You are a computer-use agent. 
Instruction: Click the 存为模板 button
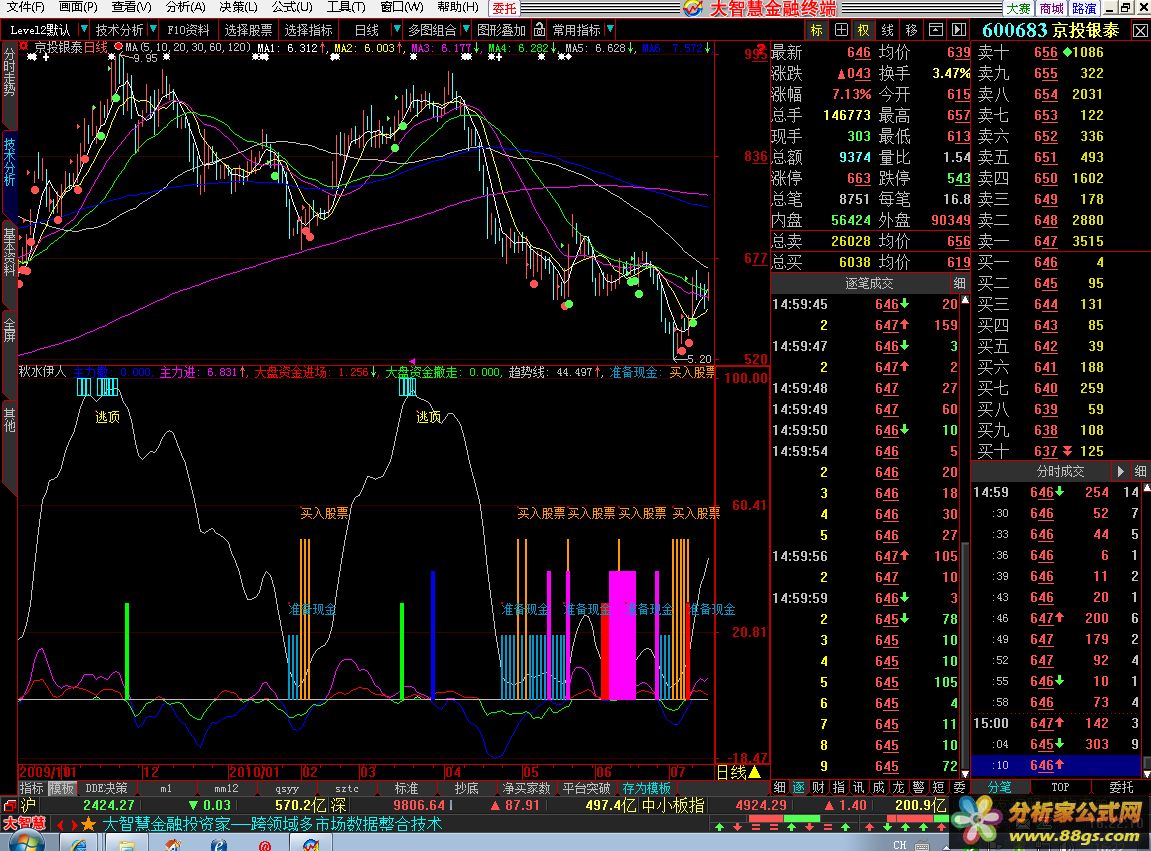point(647,788)
